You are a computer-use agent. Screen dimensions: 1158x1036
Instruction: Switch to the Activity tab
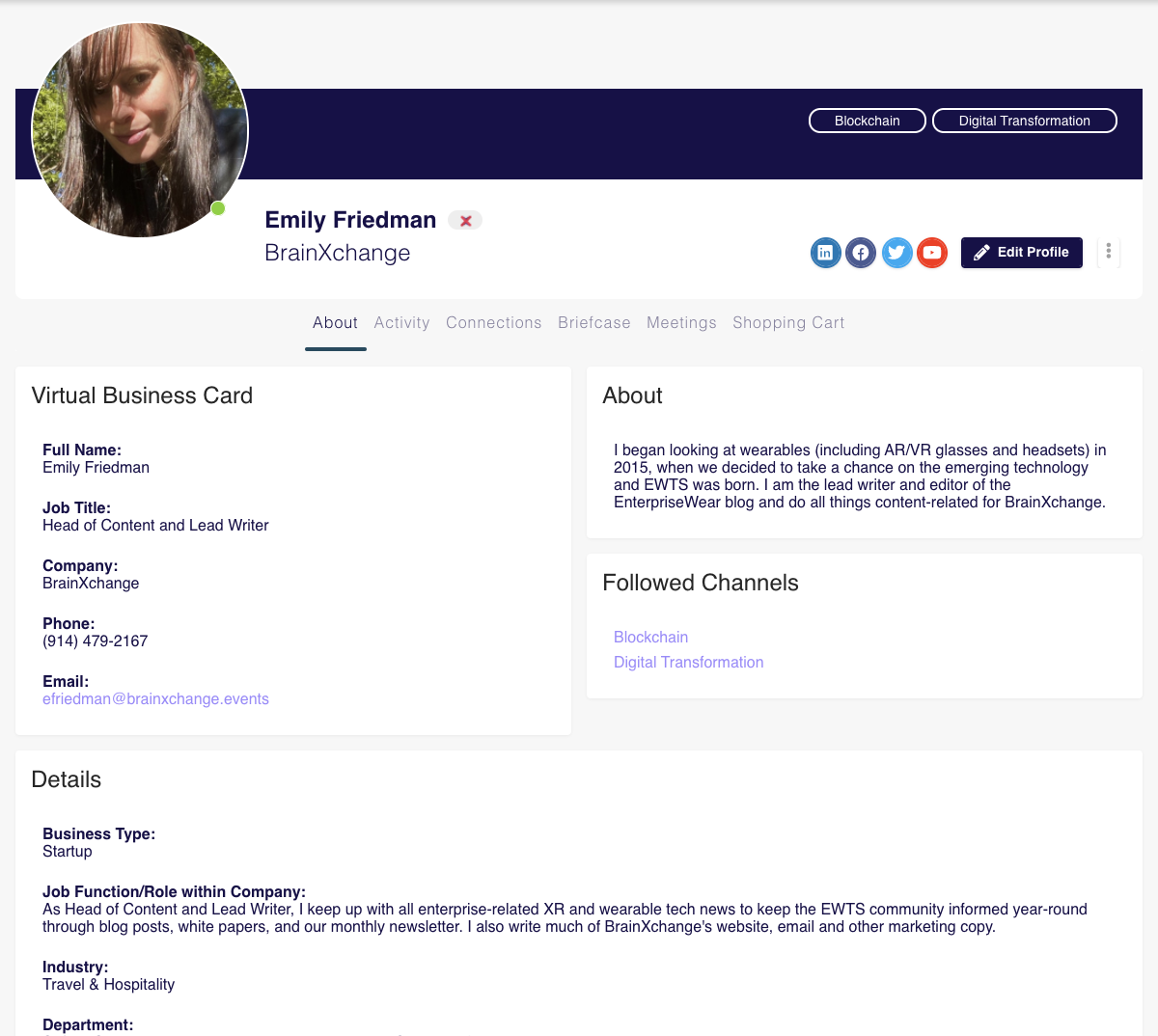coord(401,323)
